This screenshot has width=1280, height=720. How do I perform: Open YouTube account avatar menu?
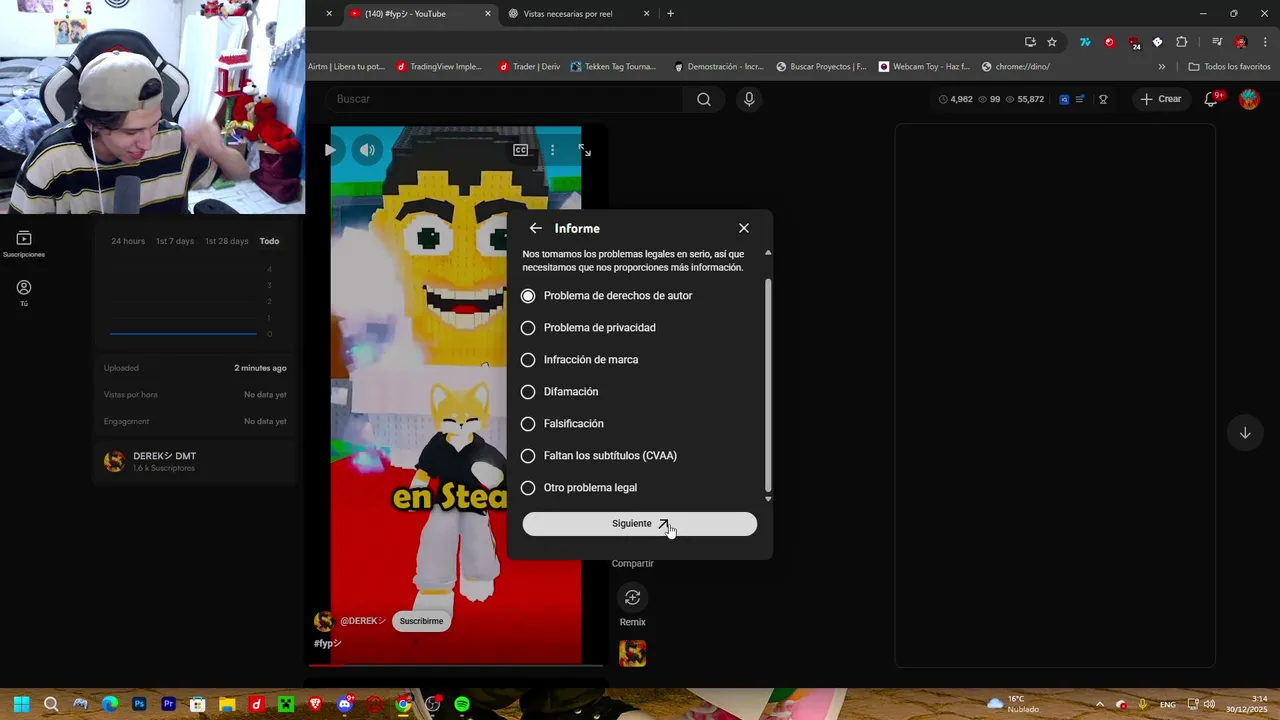click(x=1249, y=99)
